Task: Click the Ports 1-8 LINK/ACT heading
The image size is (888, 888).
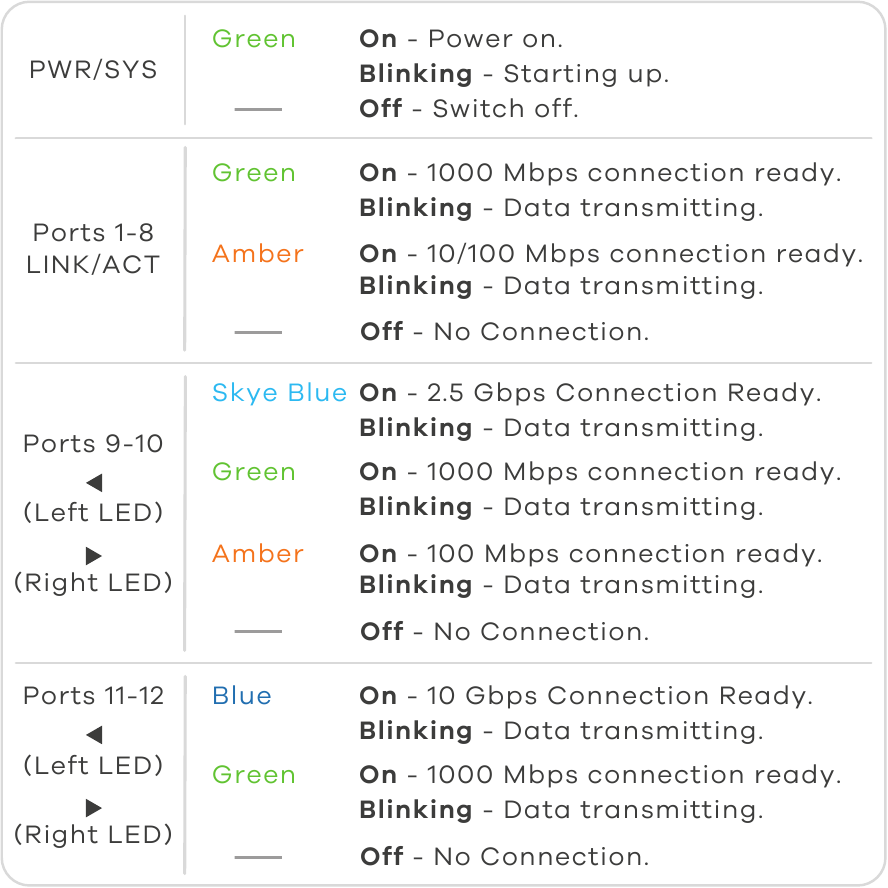Action: coord(94,249)
